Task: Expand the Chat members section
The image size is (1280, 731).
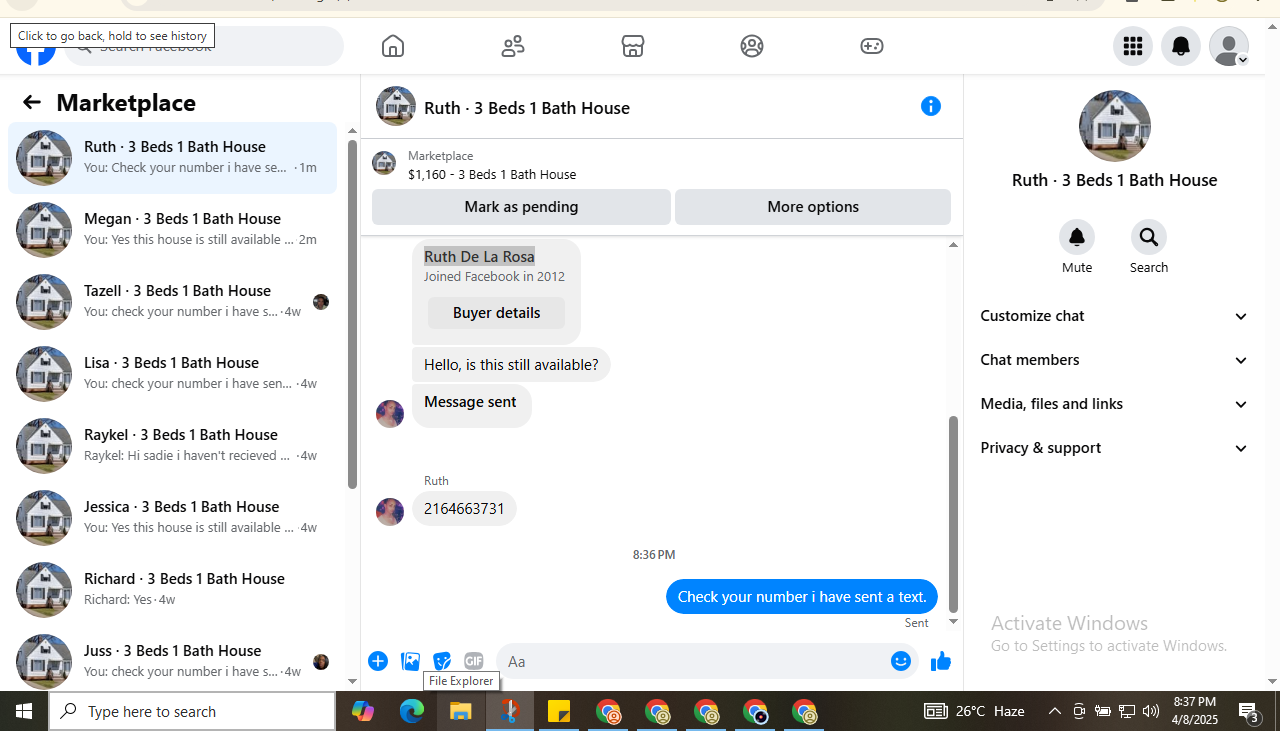Action: pos(1115,360)
